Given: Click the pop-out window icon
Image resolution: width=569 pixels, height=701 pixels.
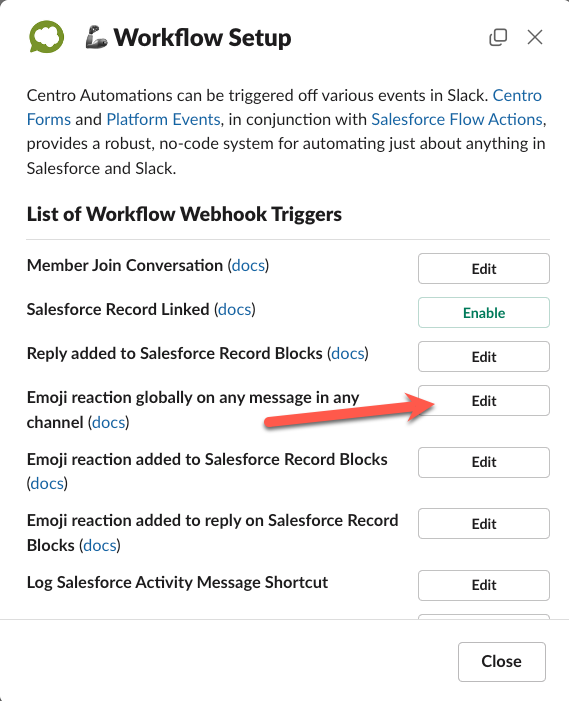Looking at the screenshot, I should (498, 37).
